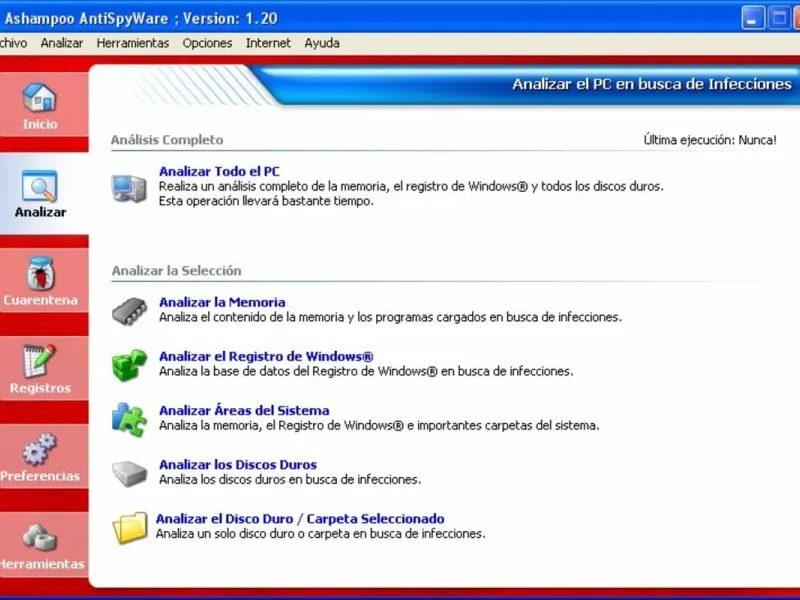Viewport: 800px width, 600px height.
Task: Select Analizar el Disco Duro / Carpeta Seleccionado
Action: click(x=300, y=518)
